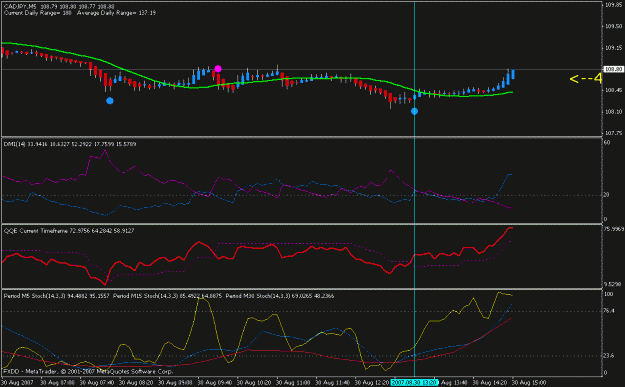Image resolution: width=625 pixels, height=387 pixels.
Task: Click the magenta dot sell signal marker
Action: (x=218, y=69)
